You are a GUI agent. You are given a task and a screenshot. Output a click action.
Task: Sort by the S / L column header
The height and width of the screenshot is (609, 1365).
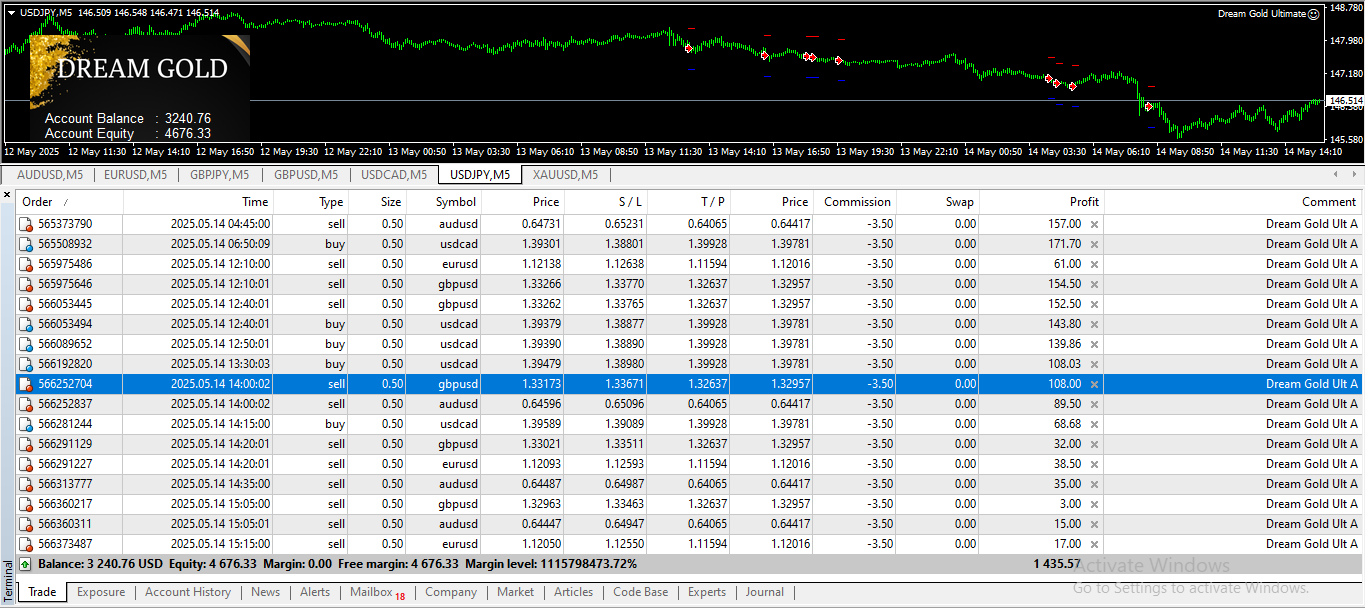coord(605,202)
